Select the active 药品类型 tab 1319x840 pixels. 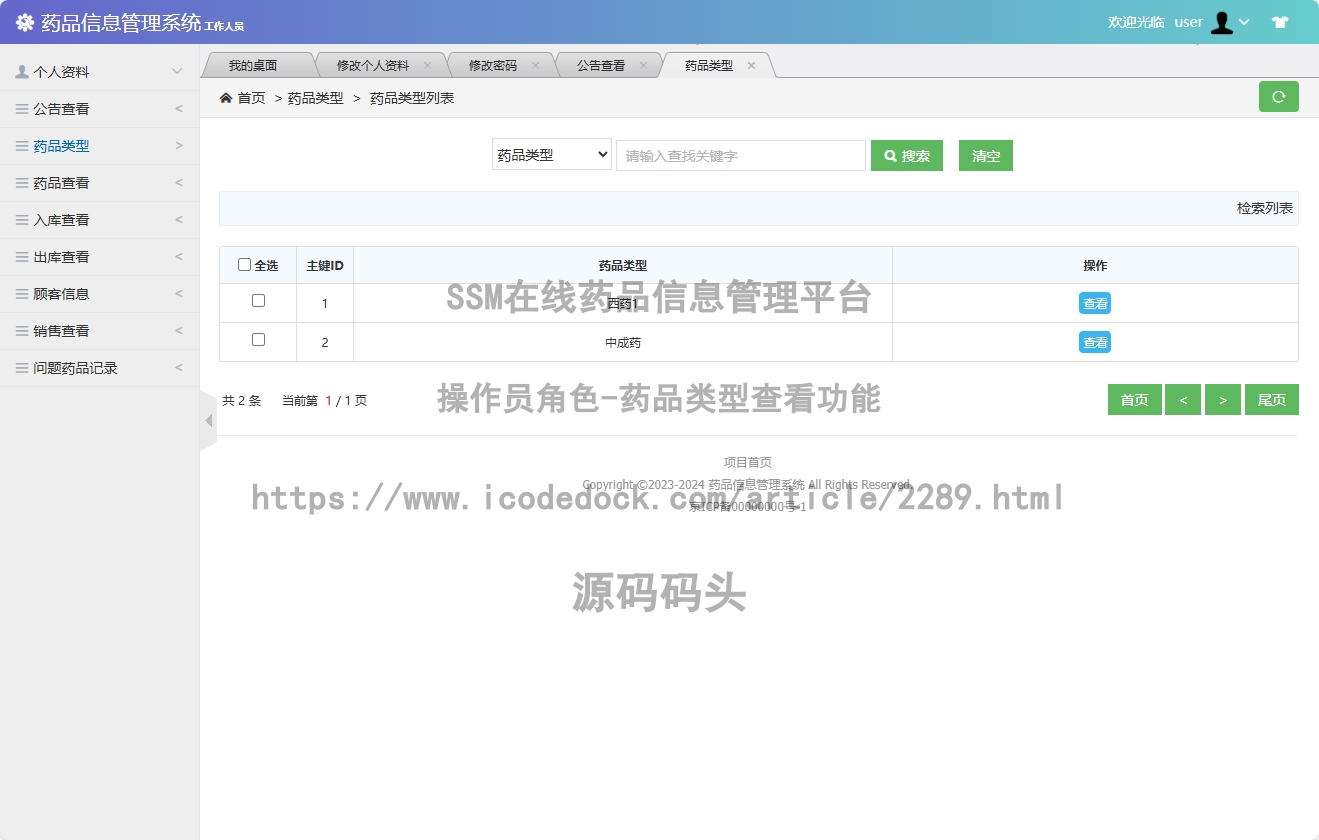click(709, 65)
